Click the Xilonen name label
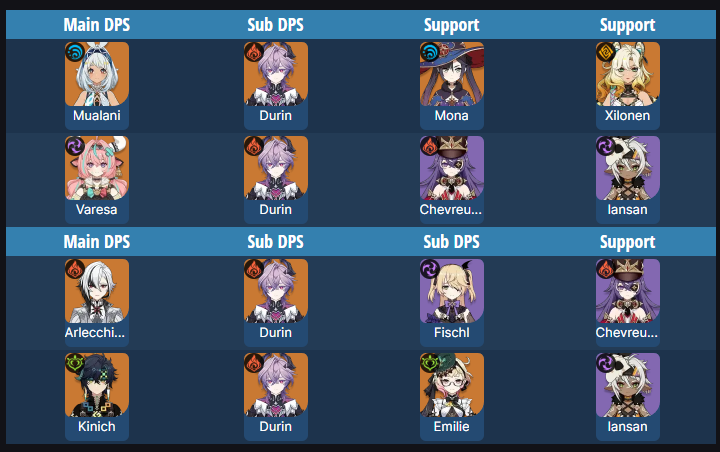The image size is (720, 452). [x=628, y=115]
